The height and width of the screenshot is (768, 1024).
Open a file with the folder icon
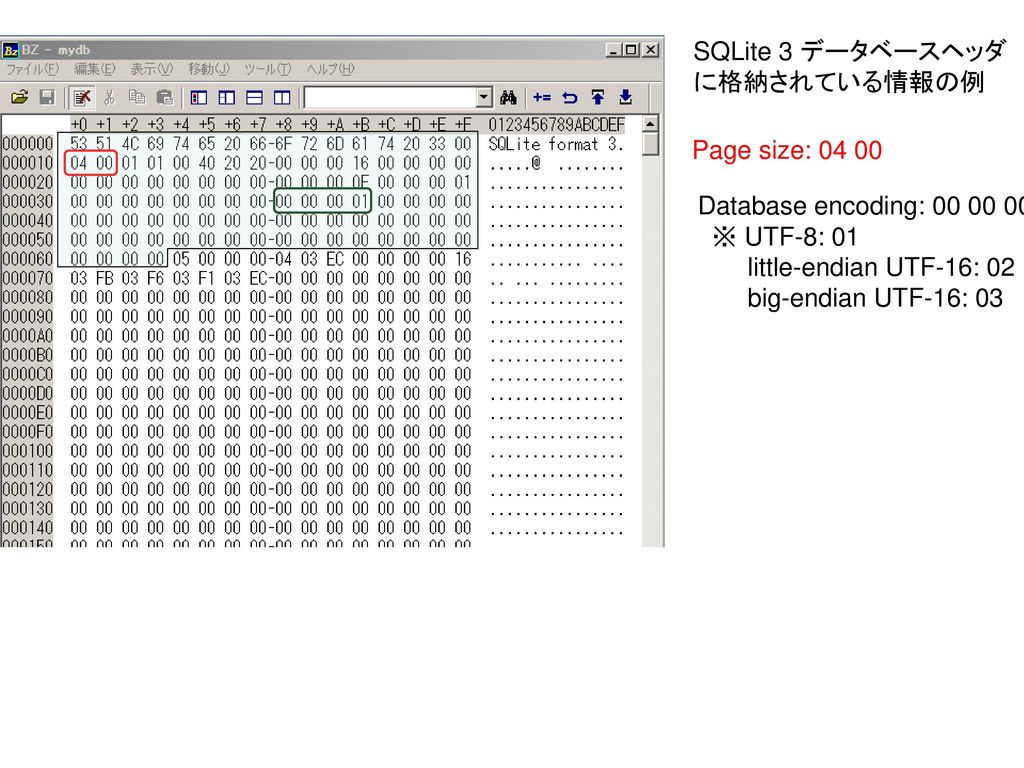click(x=20, y=97)
